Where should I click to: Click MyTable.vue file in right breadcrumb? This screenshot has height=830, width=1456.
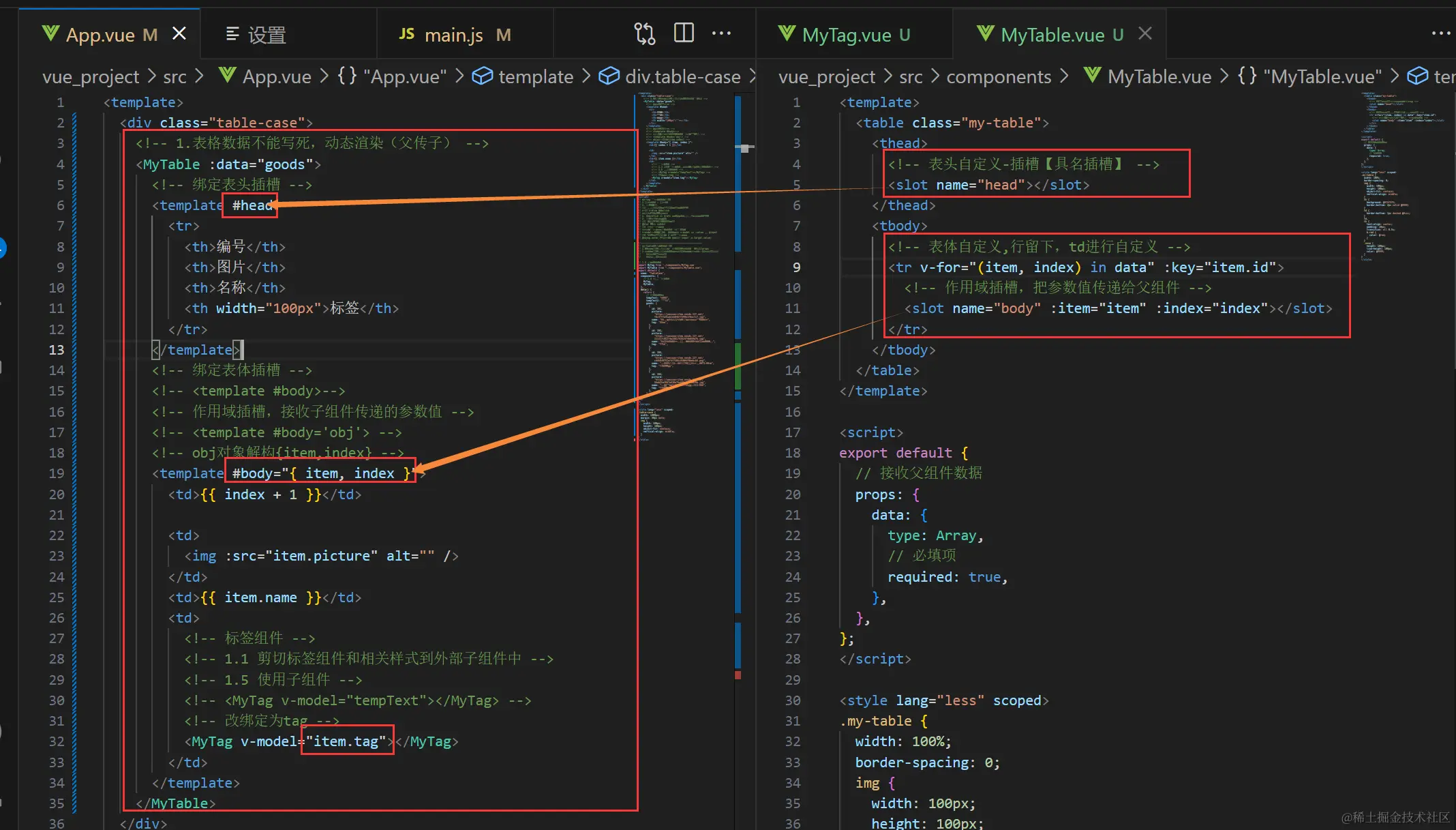tap(1159, 76)
